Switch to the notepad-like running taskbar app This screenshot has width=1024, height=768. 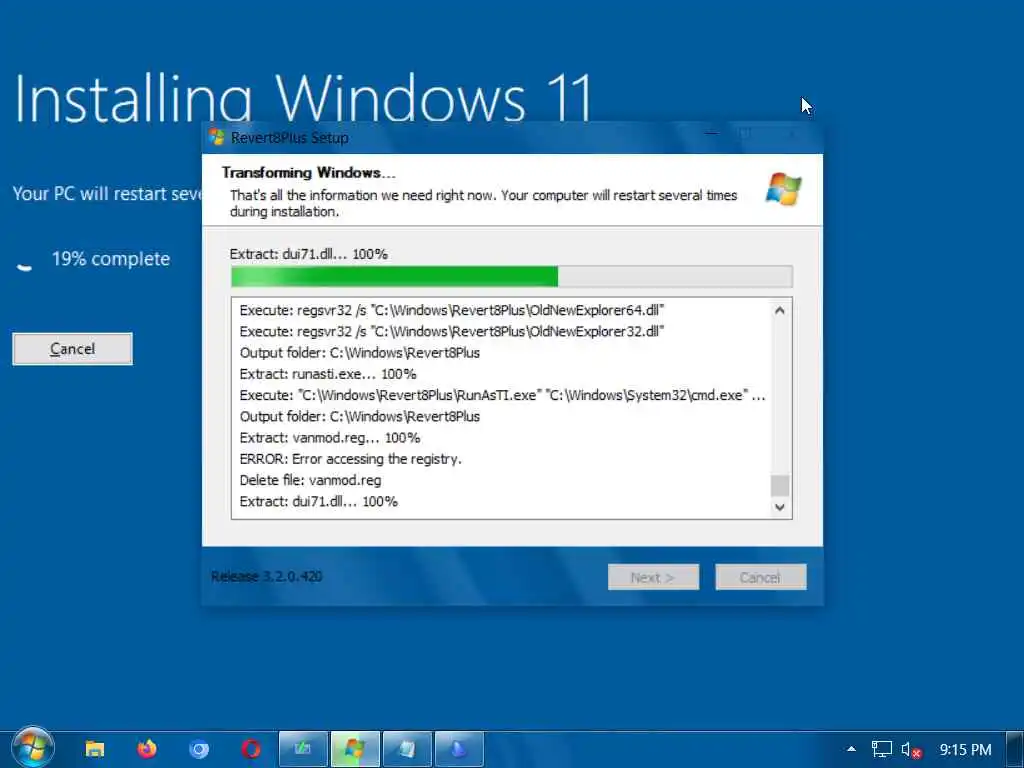[x=407, y=749]
